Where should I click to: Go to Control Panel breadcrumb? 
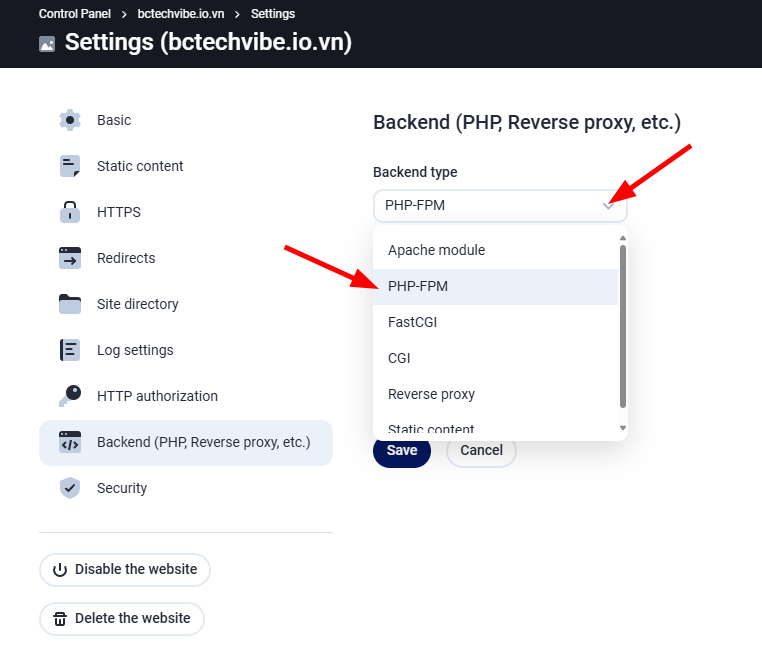coord(75,14)
